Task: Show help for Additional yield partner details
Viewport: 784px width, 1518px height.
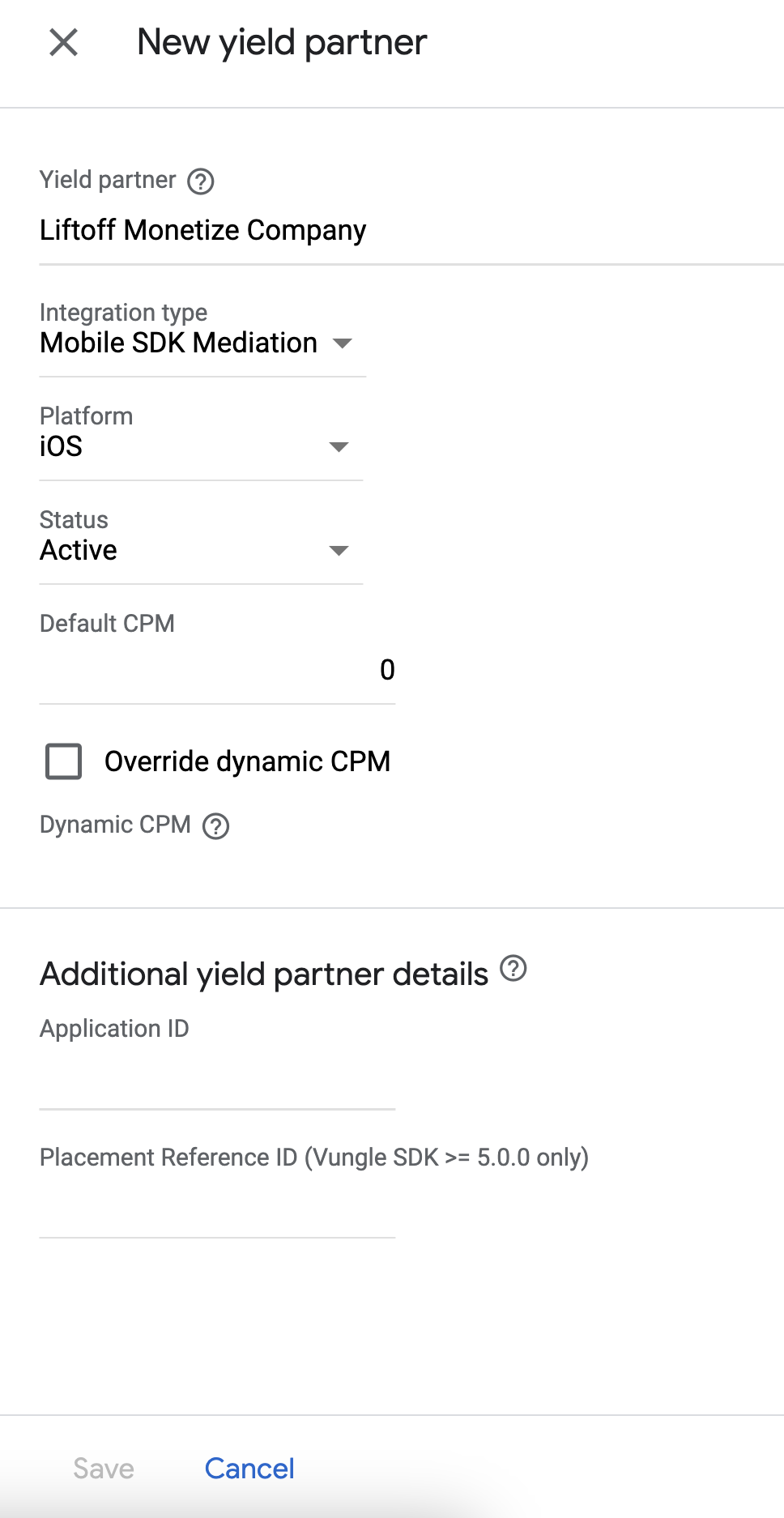Action: [x=513, y=968]
